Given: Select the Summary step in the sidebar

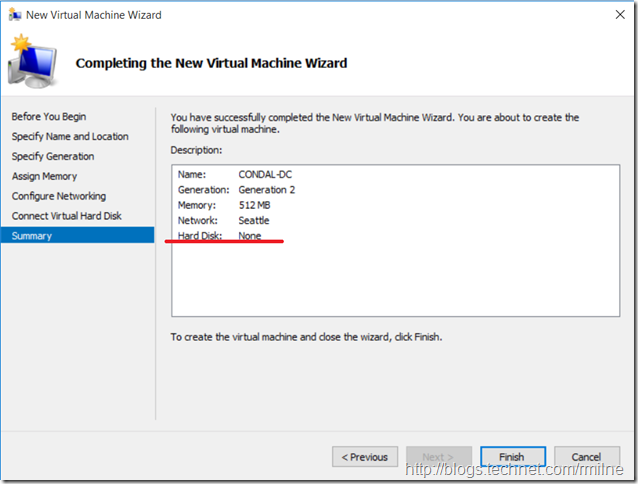Looking at the screenshot, I should (x=32, y=236).
